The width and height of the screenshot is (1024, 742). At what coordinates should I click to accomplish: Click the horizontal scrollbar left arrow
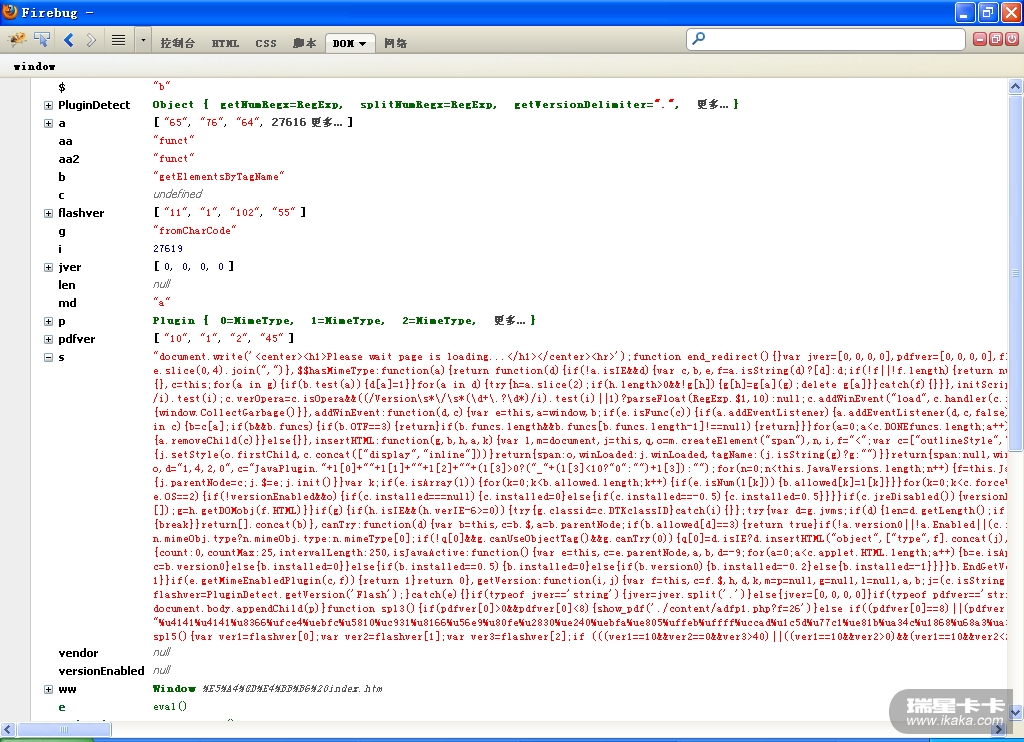(8, 729)
